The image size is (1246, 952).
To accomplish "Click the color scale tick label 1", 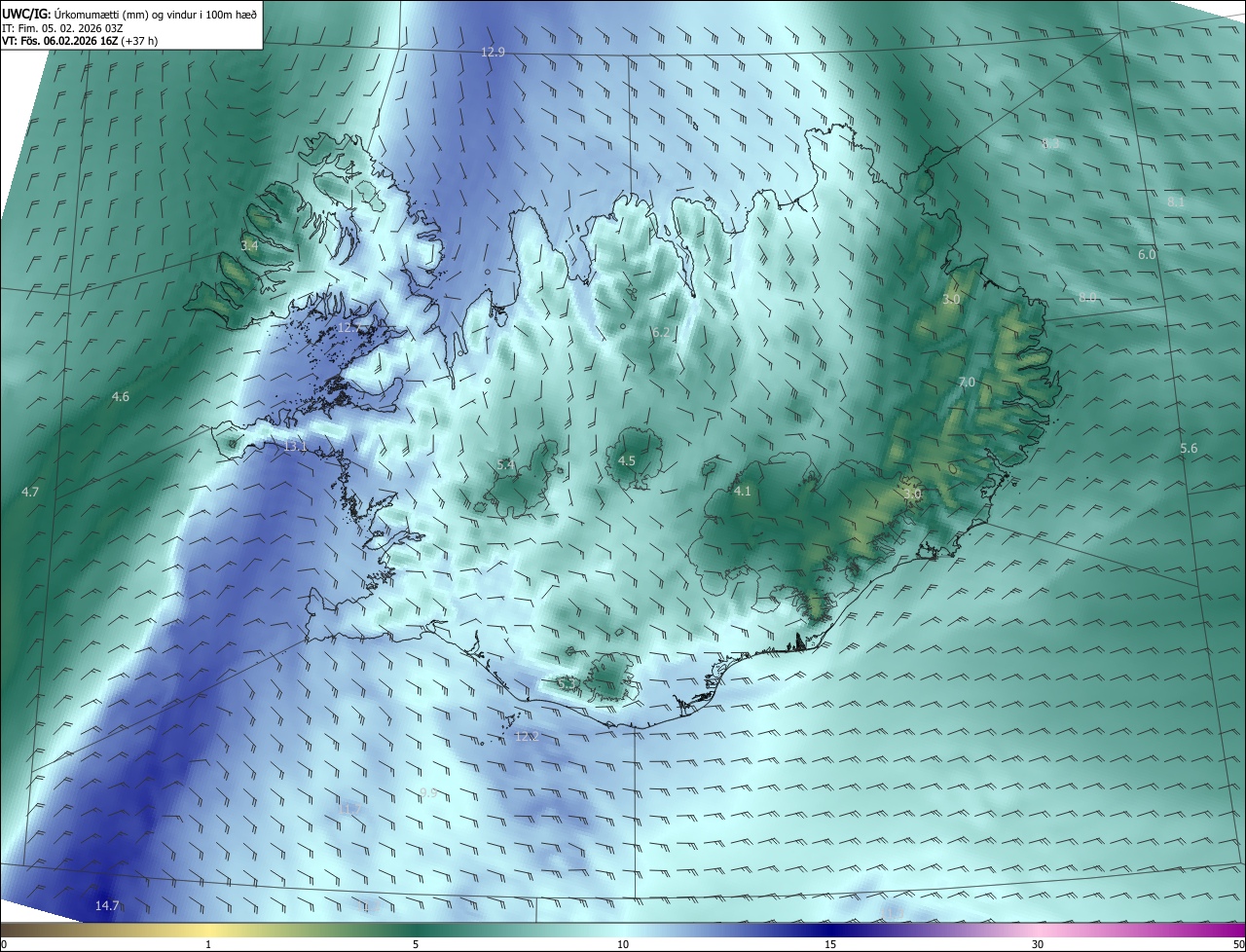I will click(208, 944).
